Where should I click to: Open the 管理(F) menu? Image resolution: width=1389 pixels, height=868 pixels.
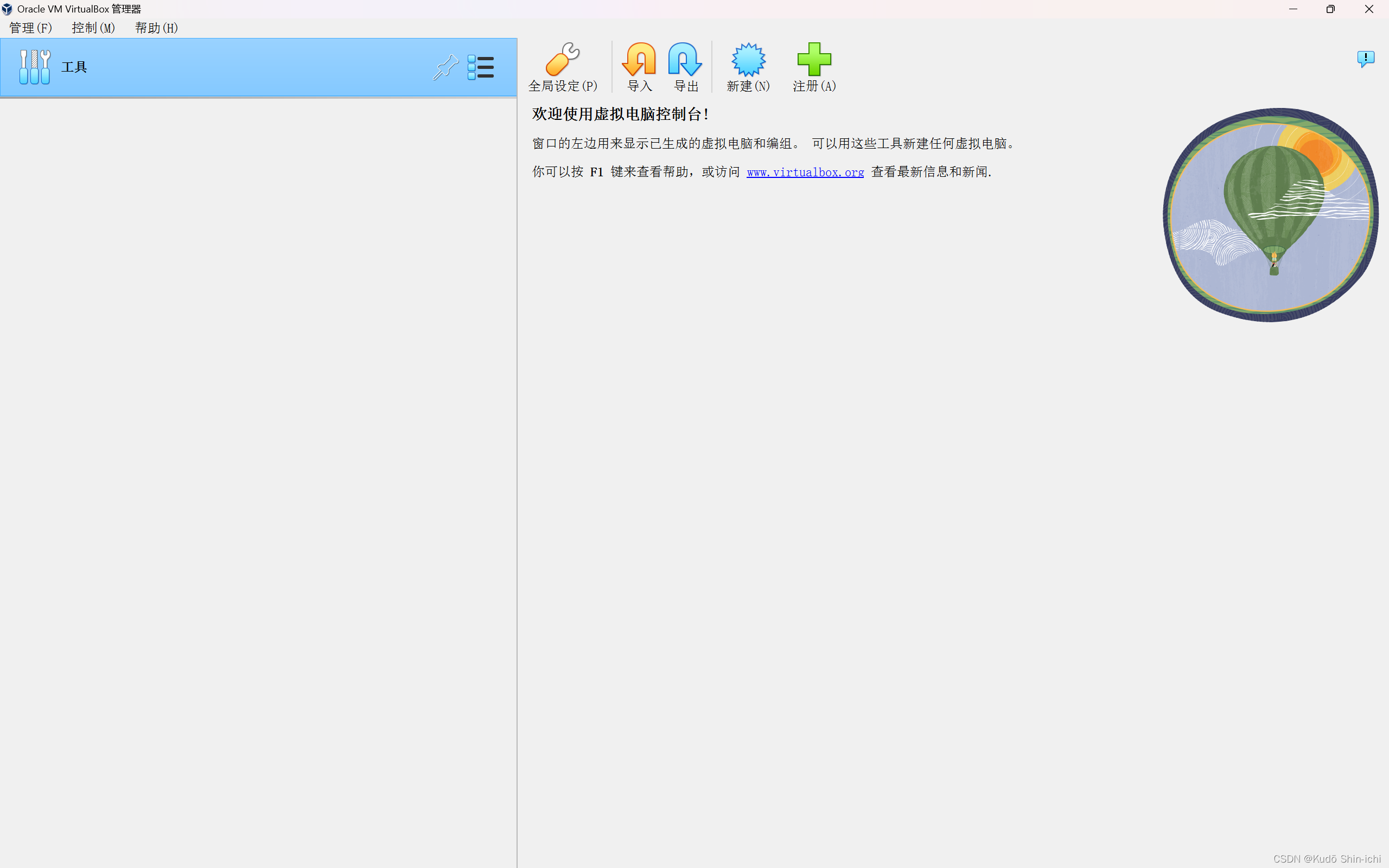[29, 28]
